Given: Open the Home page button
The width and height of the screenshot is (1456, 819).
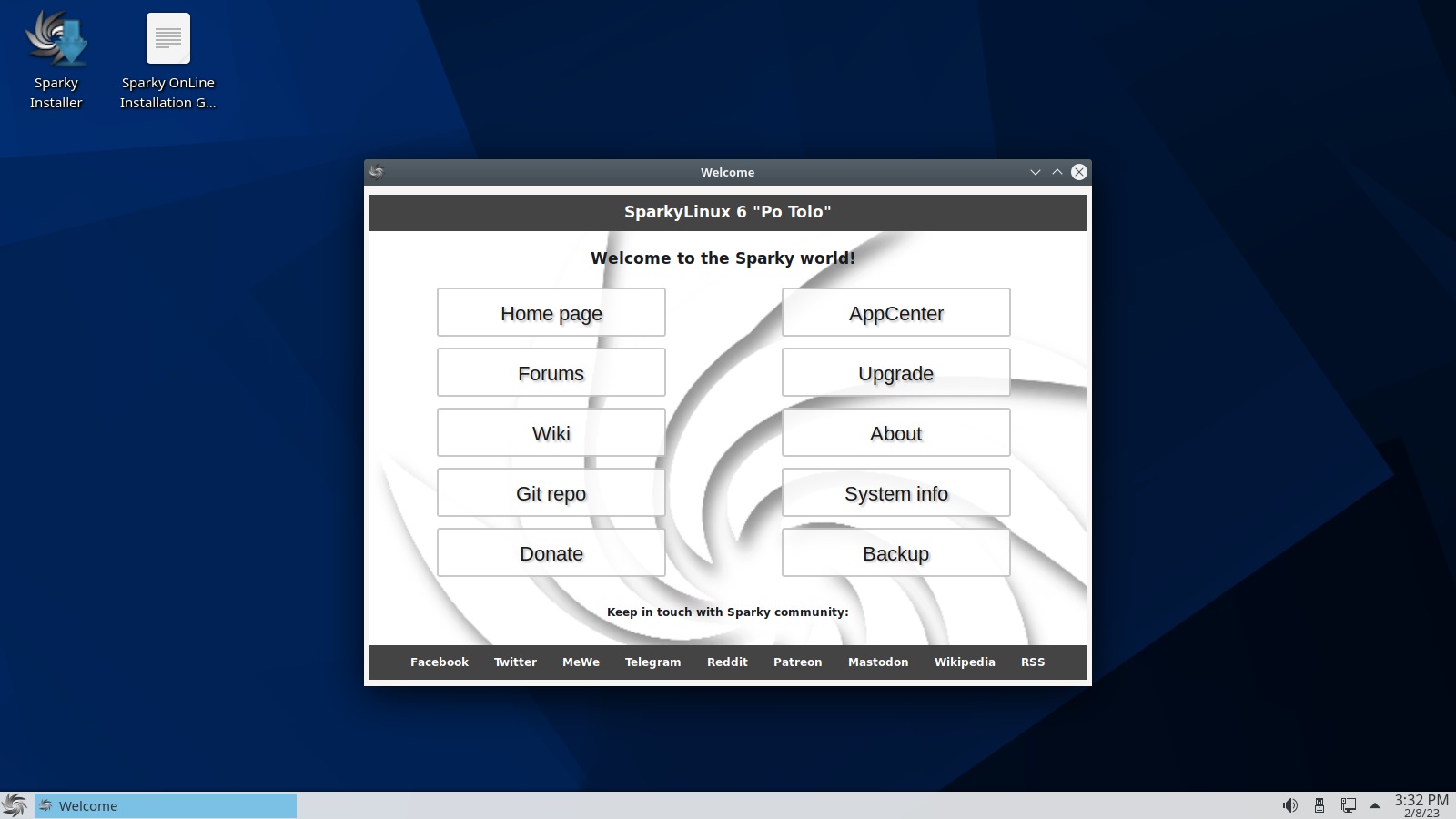Looking at the screenshot, I should tap(551, 313).
